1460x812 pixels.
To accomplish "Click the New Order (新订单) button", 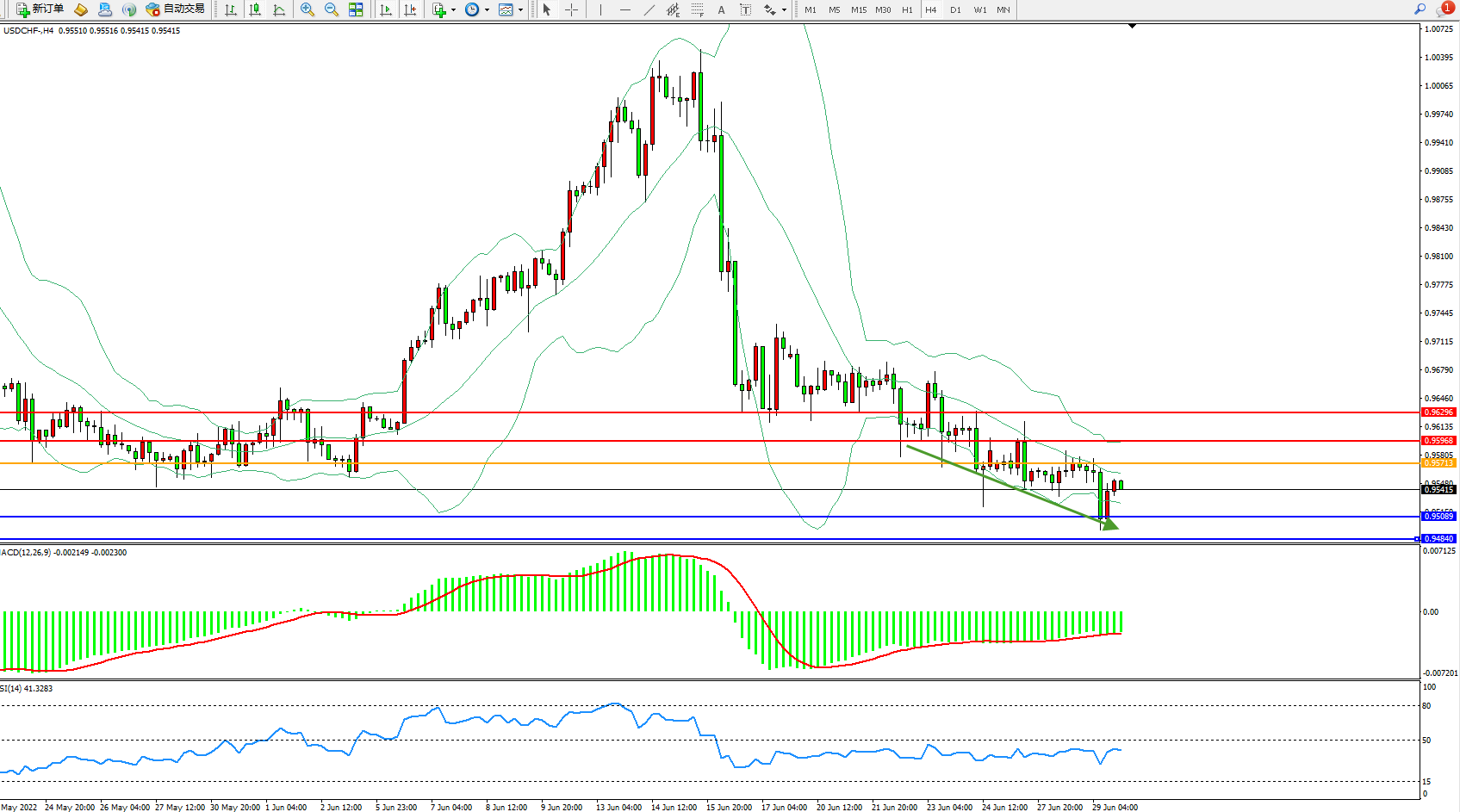I will point(40,9).
